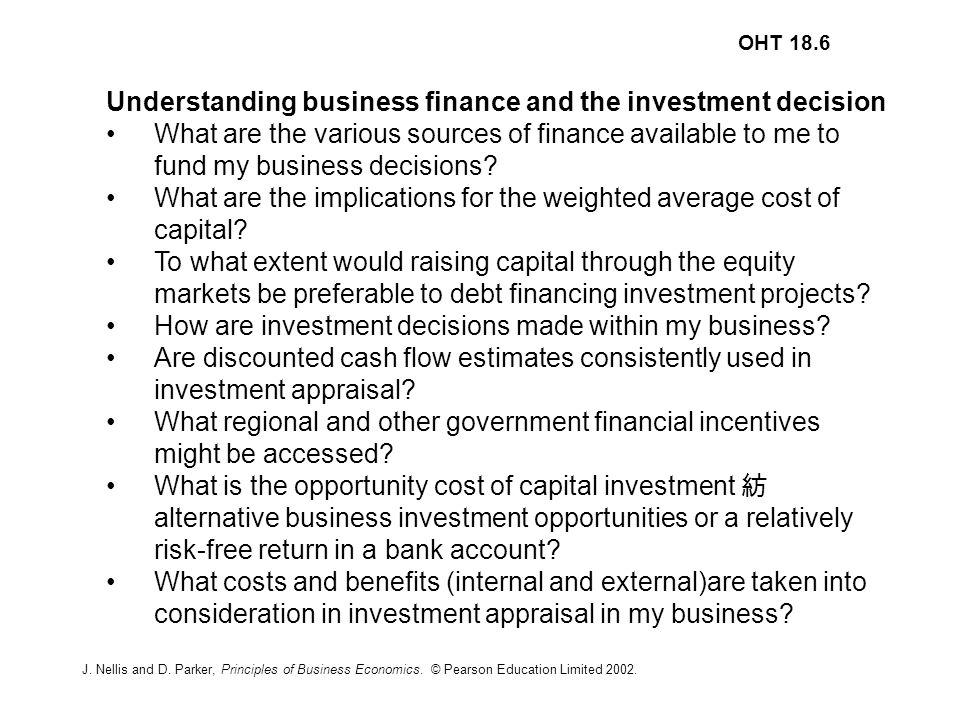Click the text 'risk-free return in a bank account?'
This screenshot has height=720, width=960.
[357, 550]
